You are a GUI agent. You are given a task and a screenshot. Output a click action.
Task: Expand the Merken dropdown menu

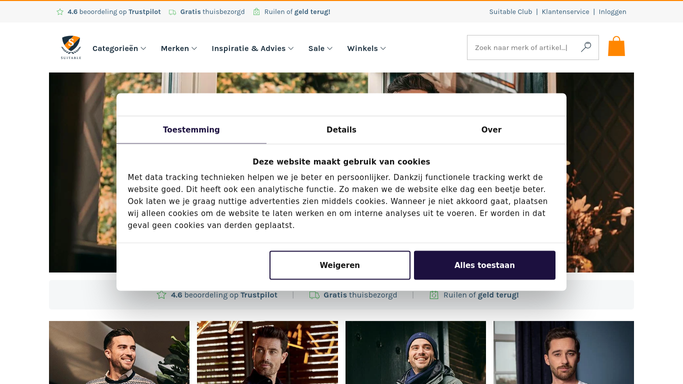179,48
